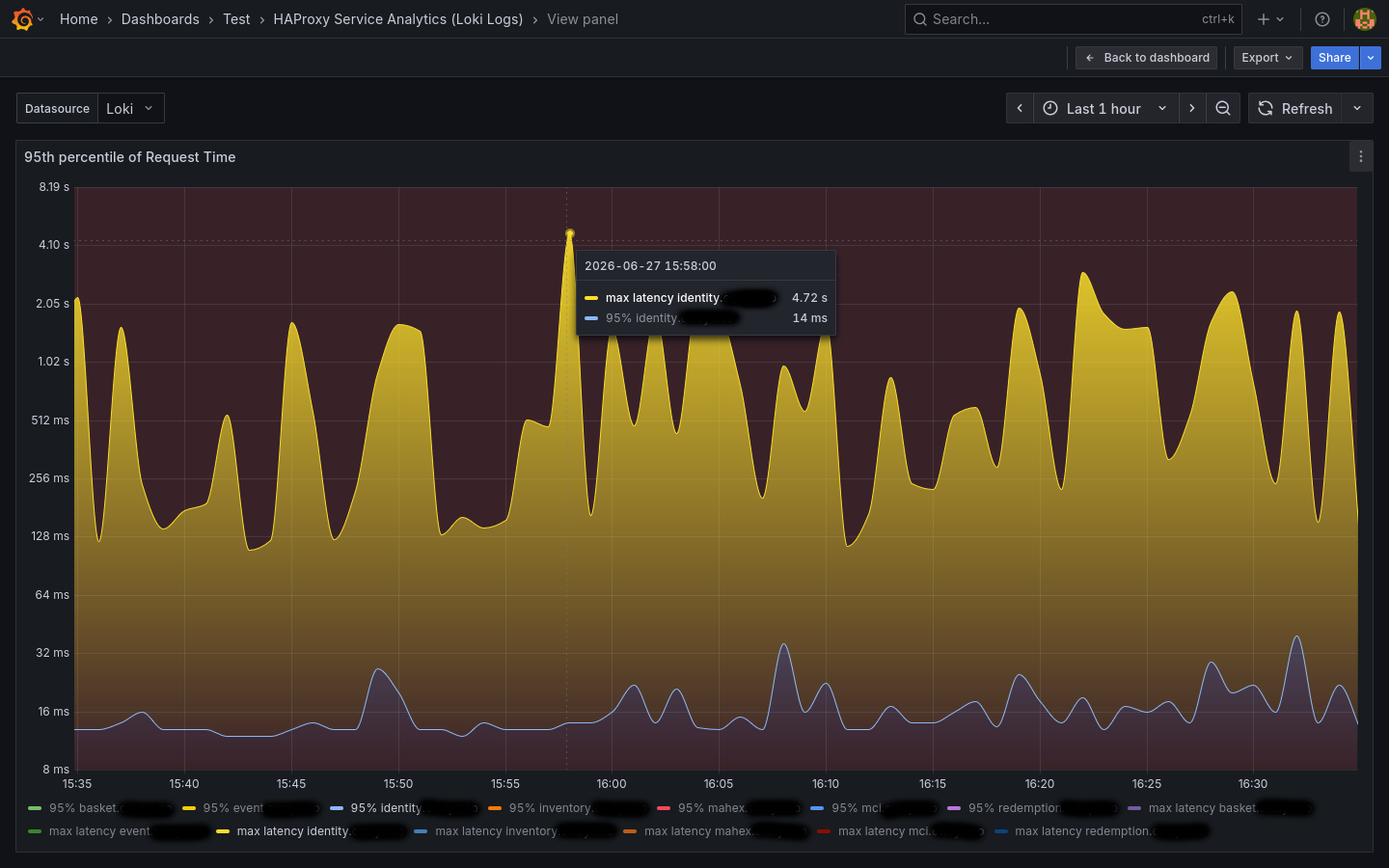Expand the Last 1 hour time picker
Viewport: 1389px width, 868px height.
[1105, 108]
